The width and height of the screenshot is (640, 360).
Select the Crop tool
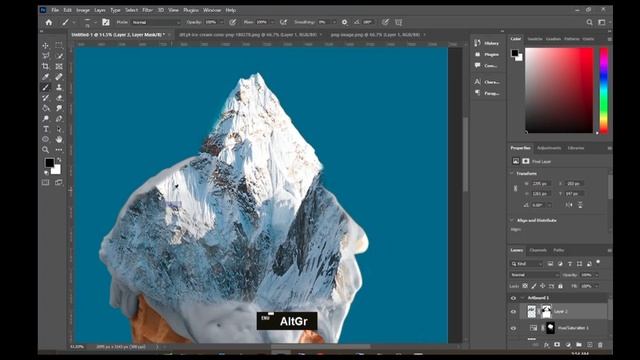[45, 66]
